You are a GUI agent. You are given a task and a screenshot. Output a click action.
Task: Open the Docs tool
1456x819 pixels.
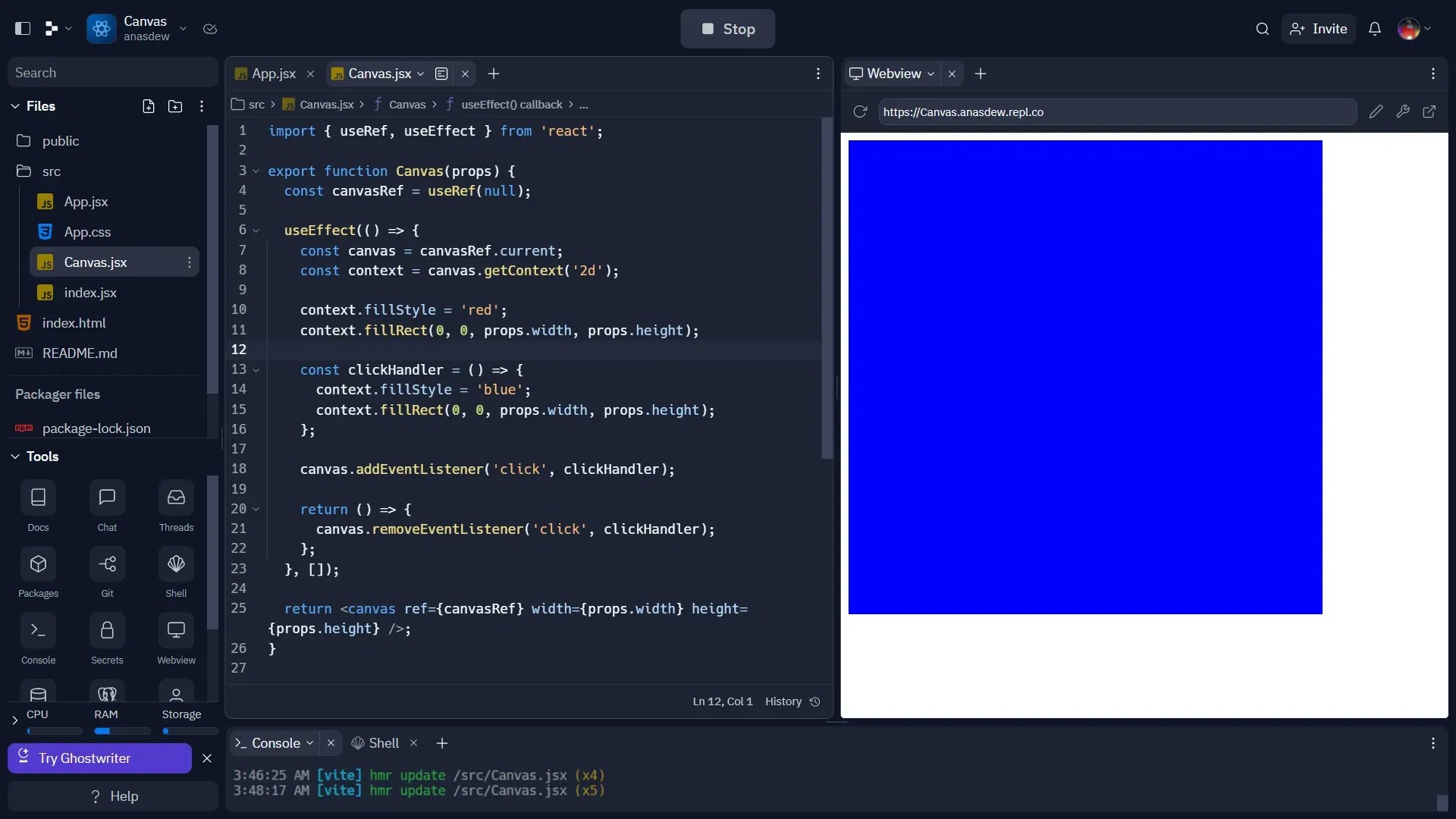38,507
